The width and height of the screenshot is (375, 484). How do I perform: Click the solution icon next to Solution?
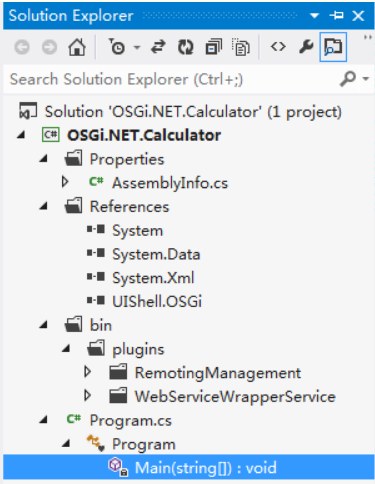click(x=28, y=111)
